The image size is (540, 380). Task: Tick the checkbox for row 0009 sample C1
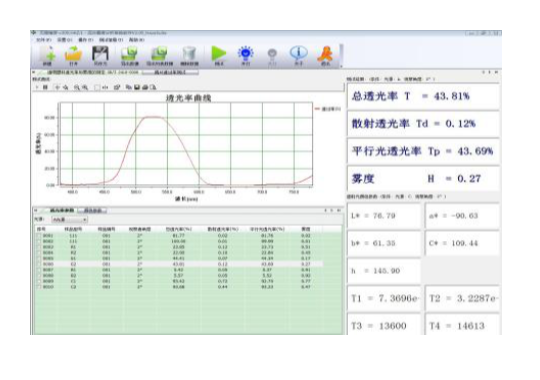tap(39, 281)
